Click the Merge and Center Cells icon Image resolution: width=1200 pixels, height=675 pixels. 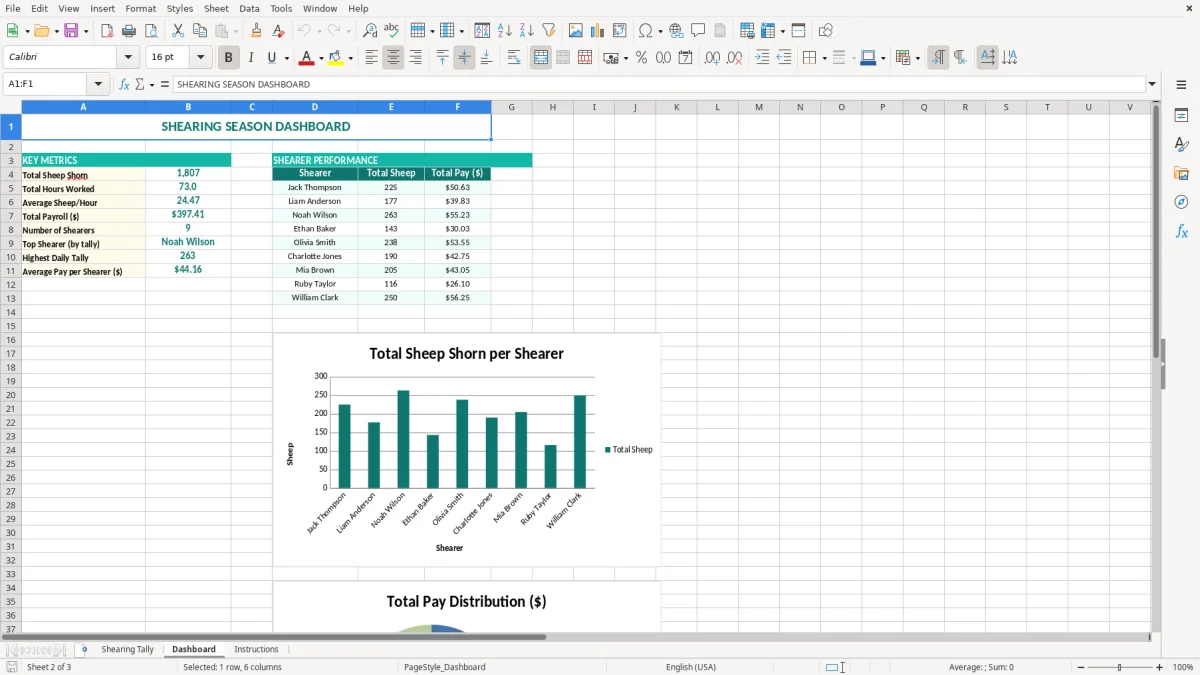541,58
